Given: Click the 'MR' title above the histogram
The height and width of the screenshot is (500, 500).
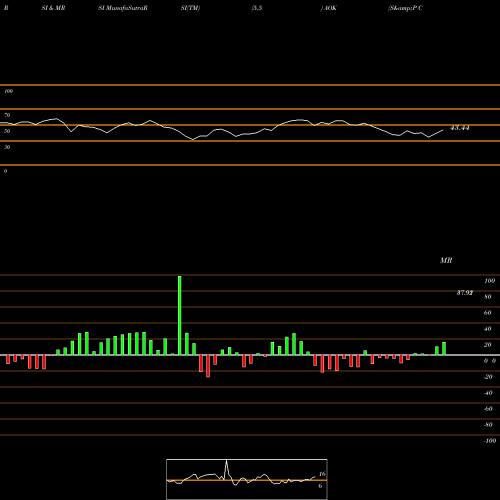Looking at the screenshot, I should [446, 260].
